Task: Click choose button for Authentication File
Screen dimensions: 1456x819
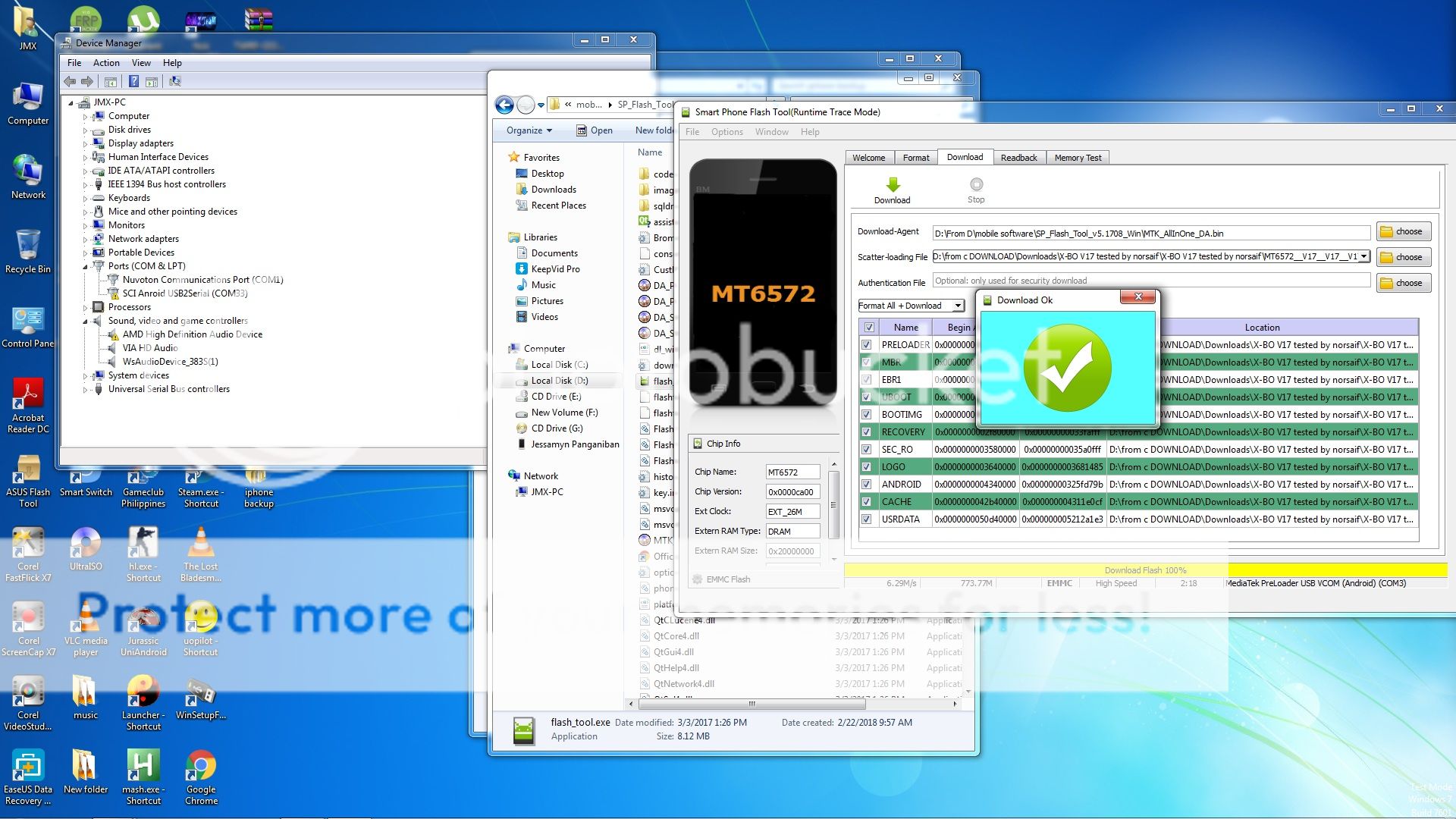Action: [1402, 284]
